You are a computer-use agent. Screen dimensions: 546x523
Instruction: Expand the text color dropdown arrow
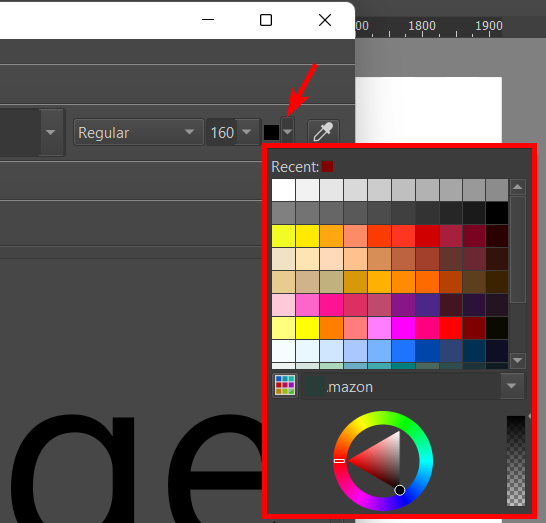(288, 132)
